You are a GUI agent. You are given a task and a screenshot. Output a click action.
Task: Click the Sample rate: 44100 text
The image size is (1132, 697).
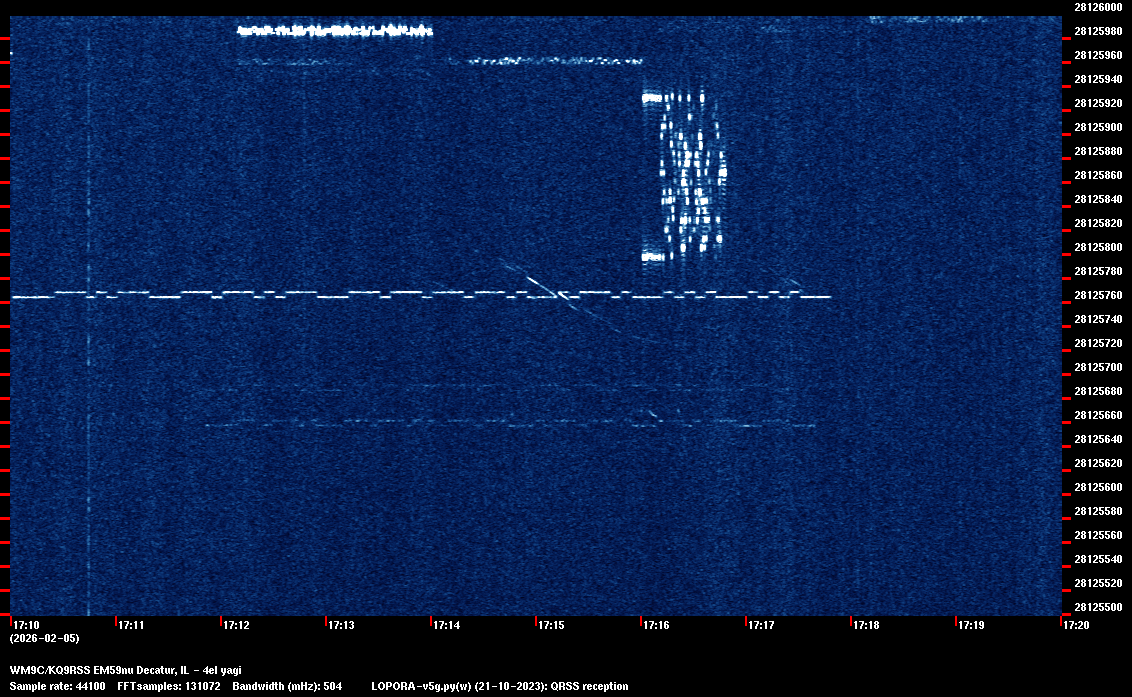pyautogui.click(x=56, y=686)
